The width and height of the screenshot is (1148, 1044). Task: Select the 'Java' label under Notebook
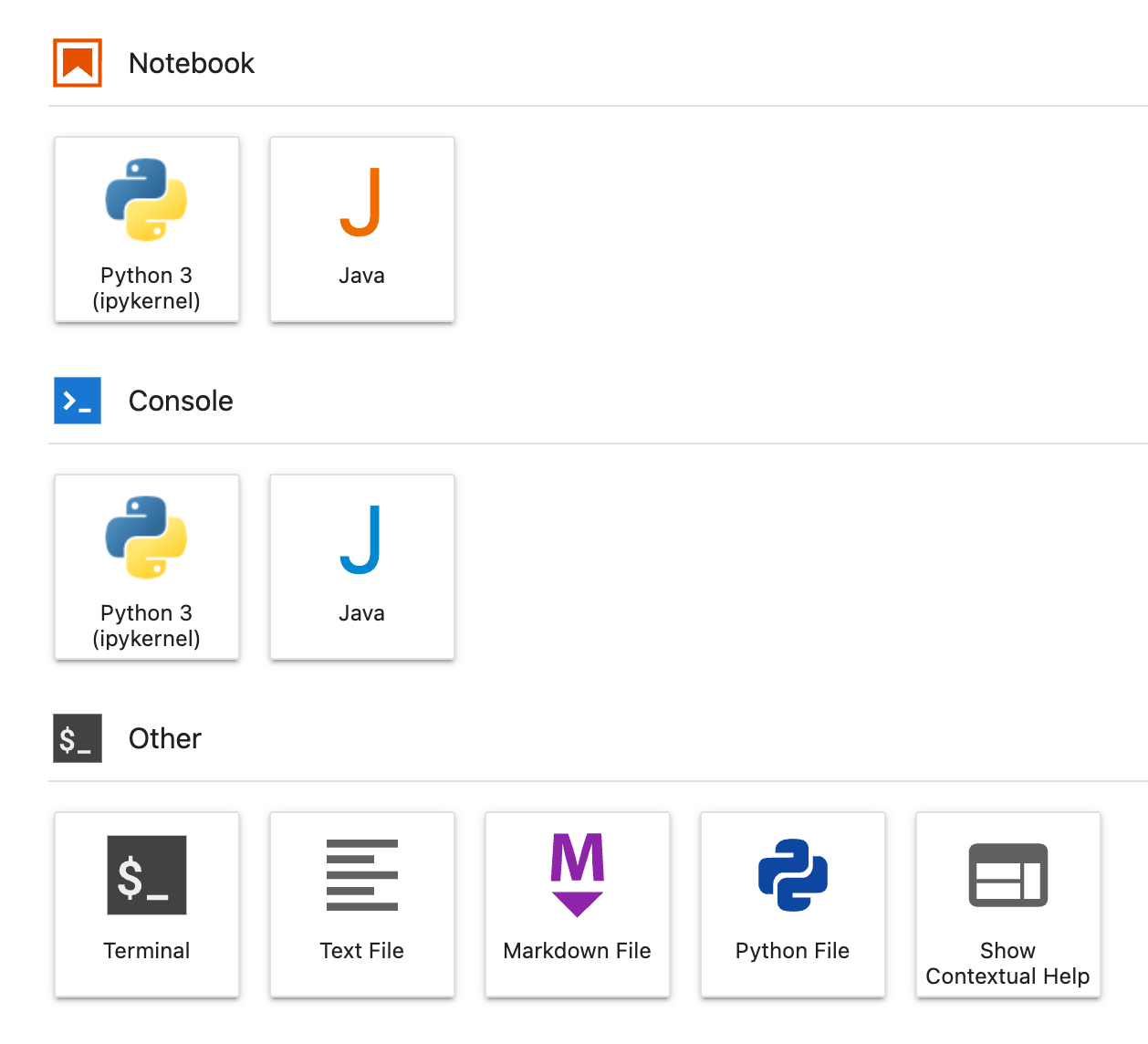click(x=361, y=276)
